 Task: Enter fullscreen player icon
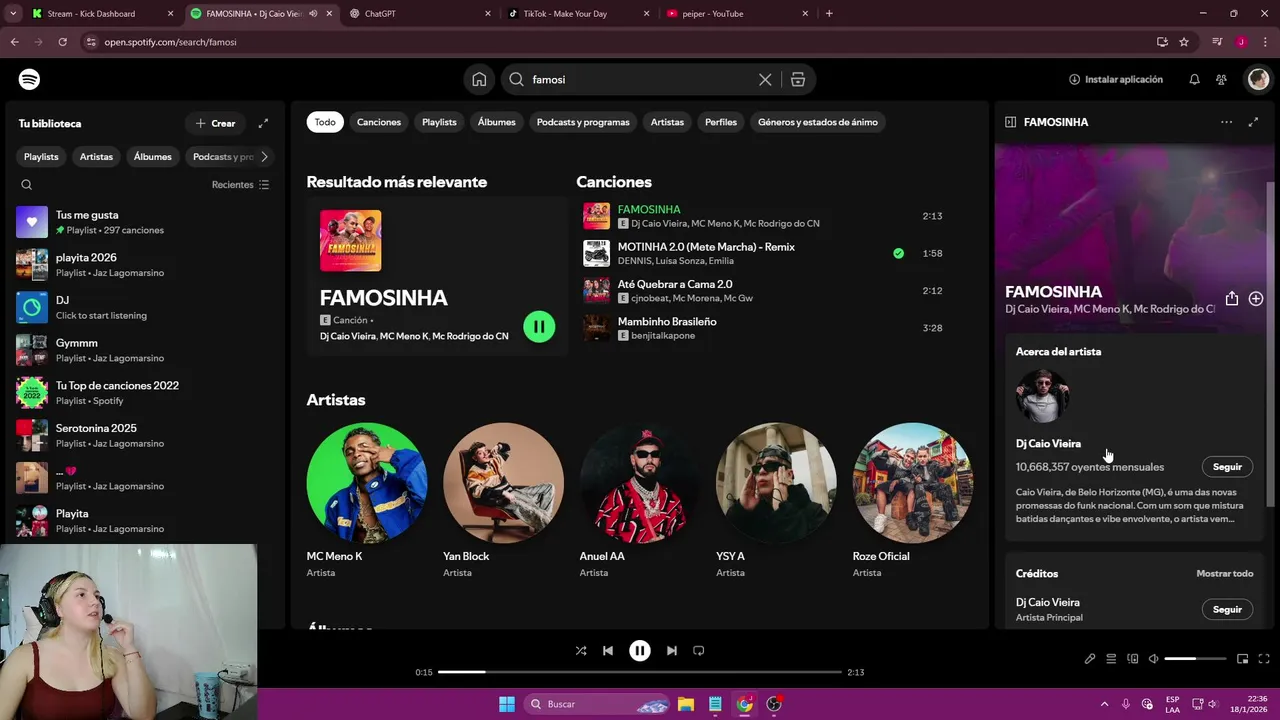coord(1264,659)
